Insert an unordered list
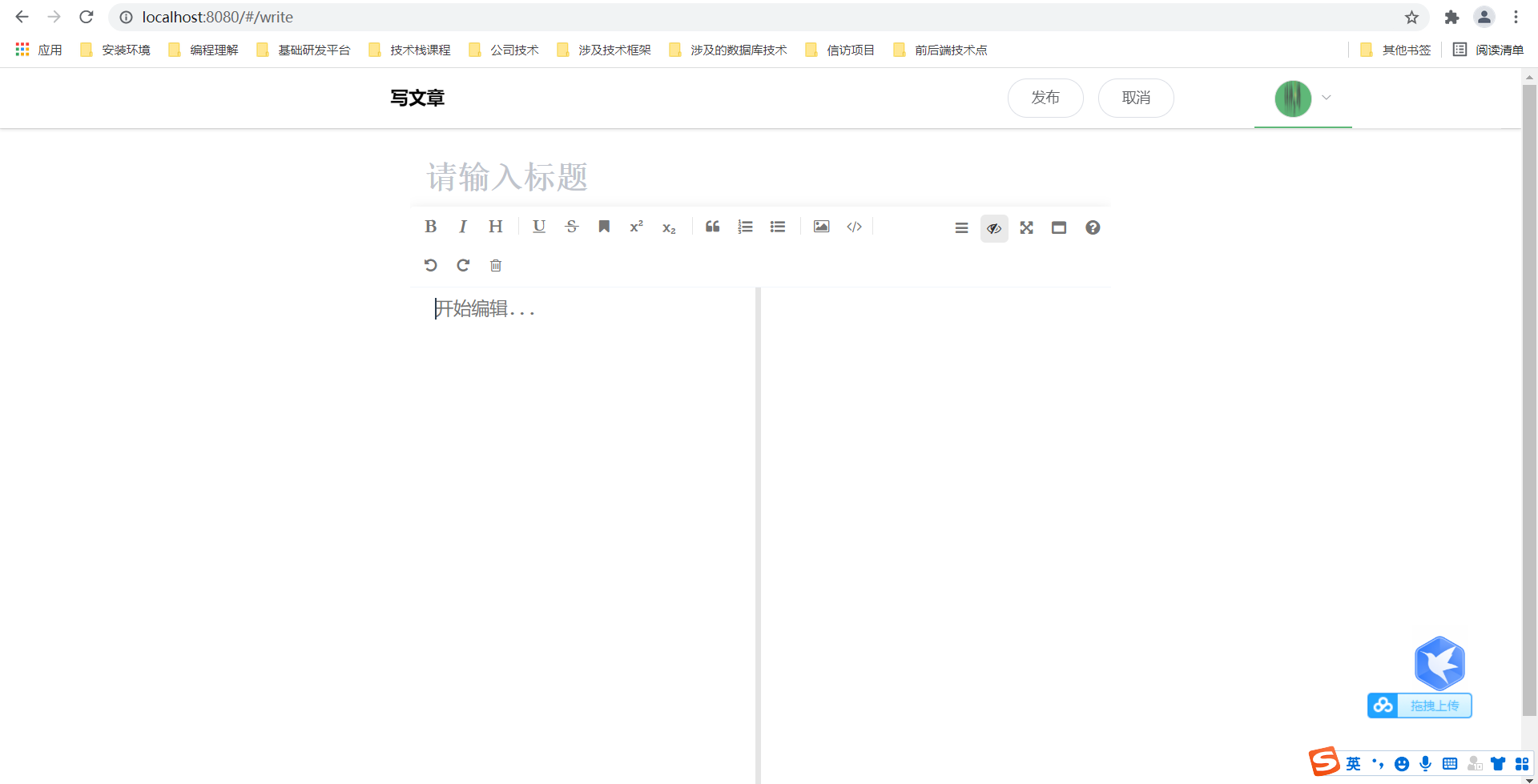This screenshot has height=784, width=1538. 778,227
